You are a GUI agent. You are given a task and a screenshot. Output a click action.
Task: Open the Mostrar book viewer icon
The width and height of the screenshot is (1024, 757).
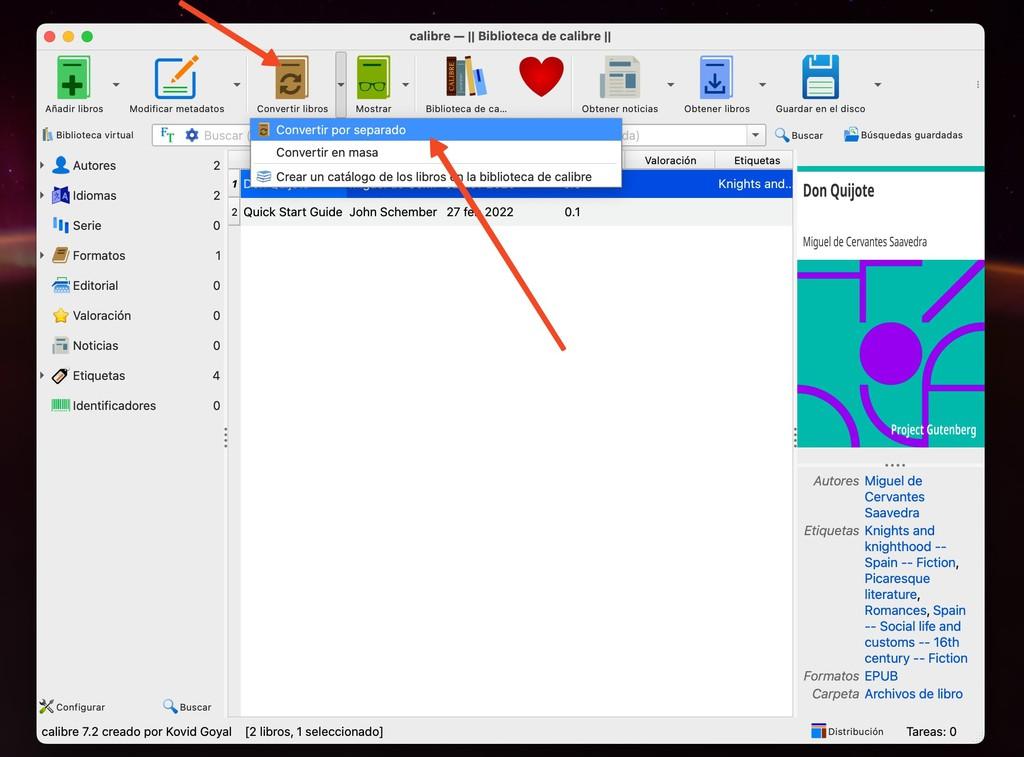[373, 78]
